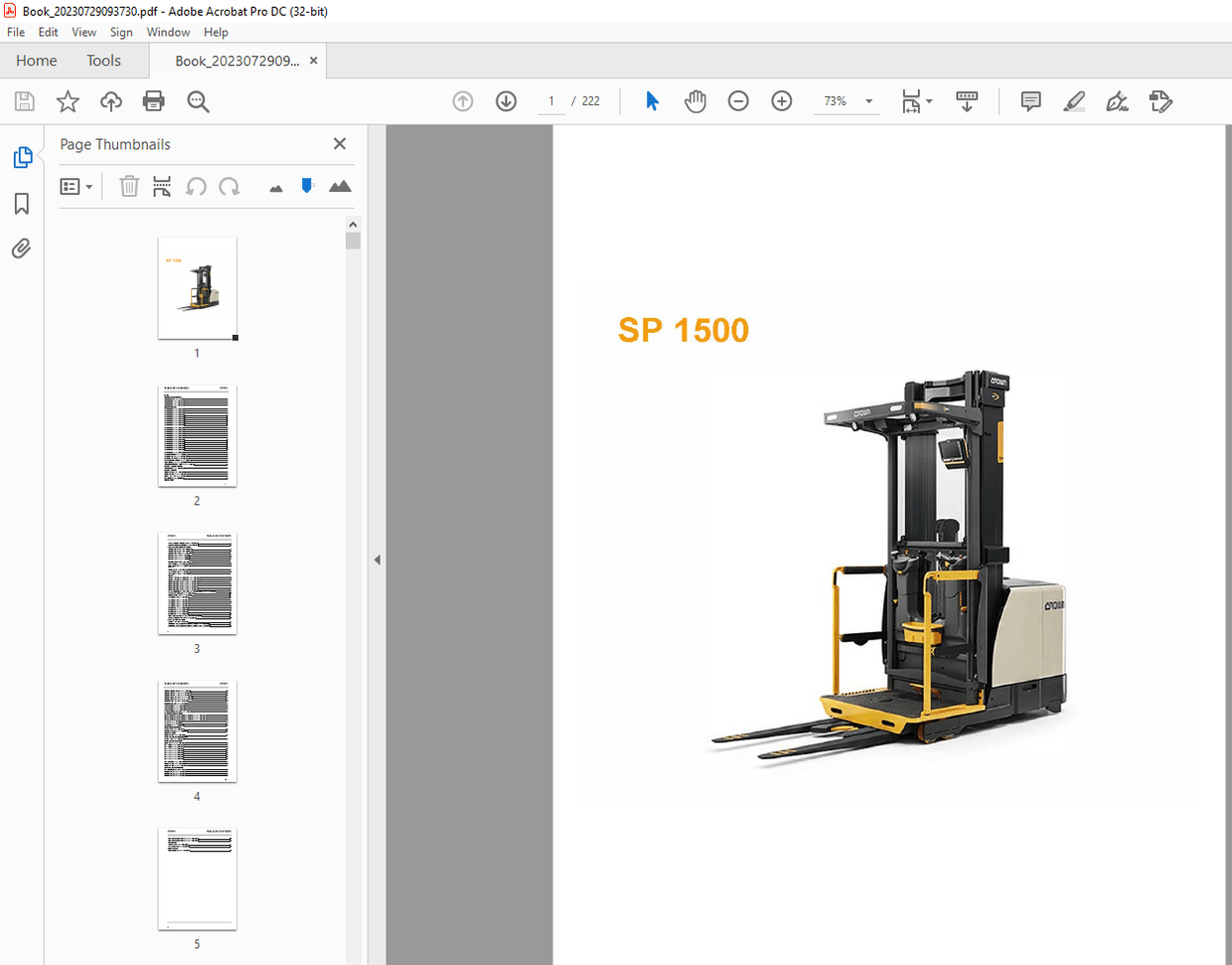Select the Hand tool in the toolbar
The height and width of the screenshot is (965, 1232).
[695, 100]
